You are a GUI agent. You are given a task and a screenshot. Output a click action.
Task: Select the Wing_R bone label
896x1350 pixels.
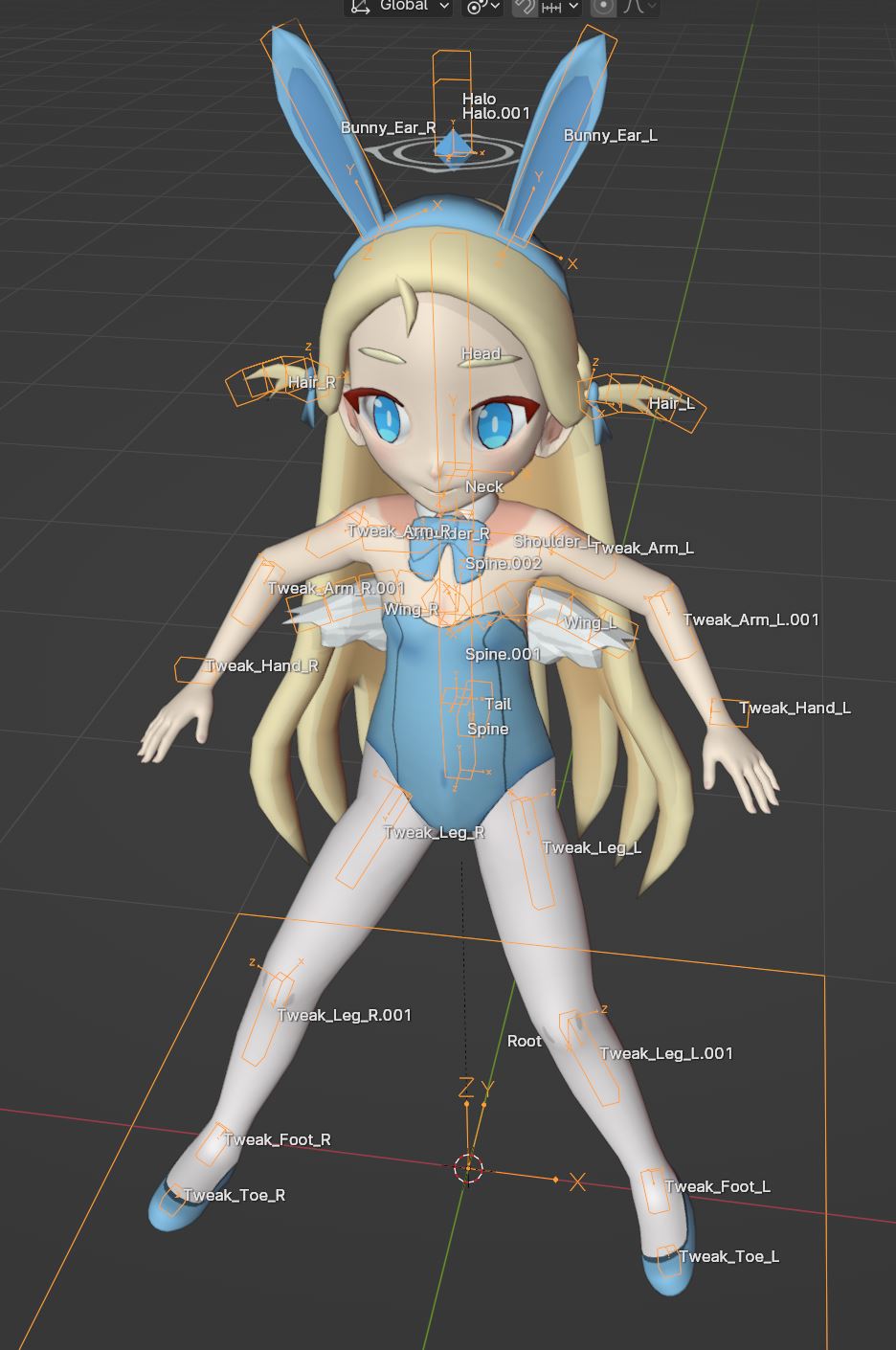[411, 609]
